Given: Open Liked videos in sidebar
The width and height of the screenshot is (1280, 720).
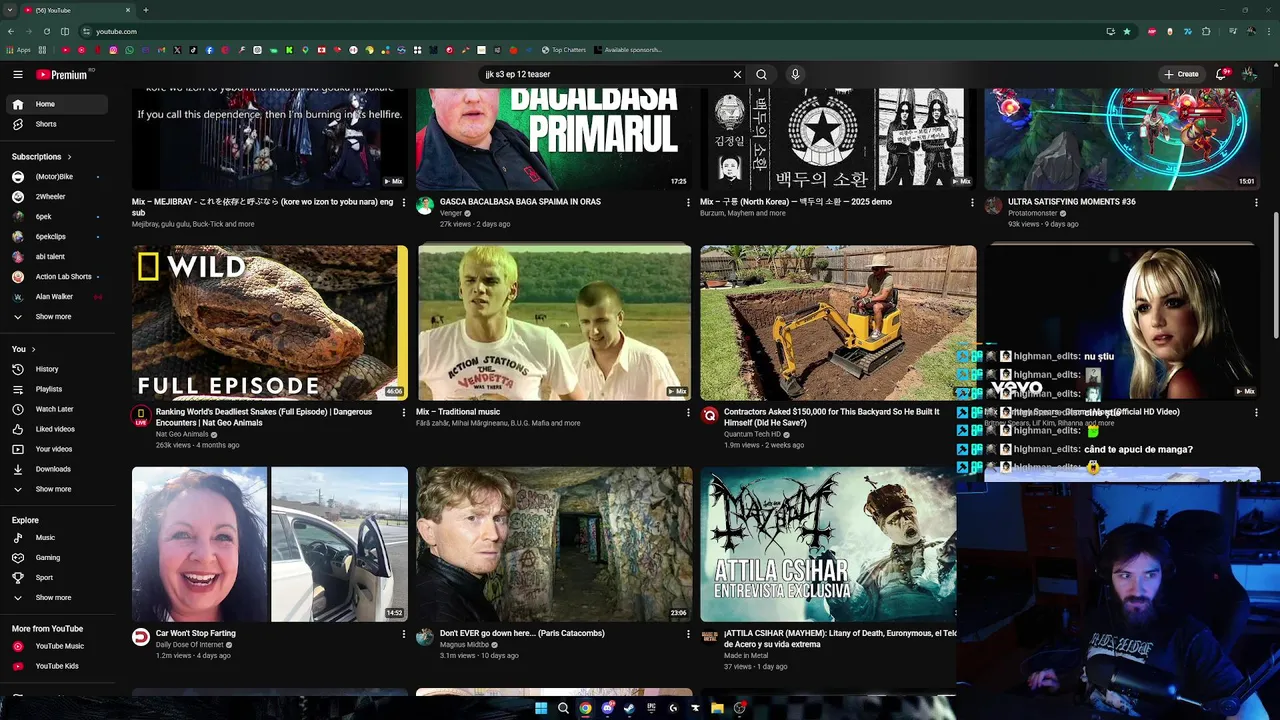Looking at the screenshot, I should (x=58, y=429).
